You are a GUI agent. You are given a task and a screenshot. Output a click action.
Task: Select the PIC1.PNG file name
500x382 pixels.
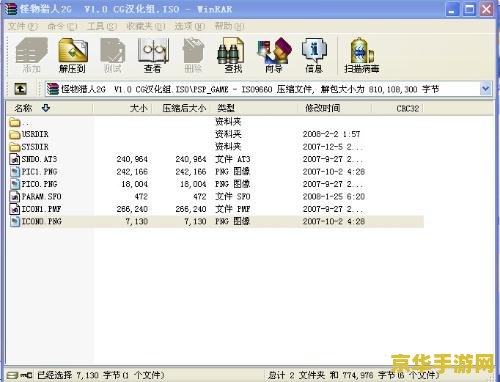tap(39, 172)
